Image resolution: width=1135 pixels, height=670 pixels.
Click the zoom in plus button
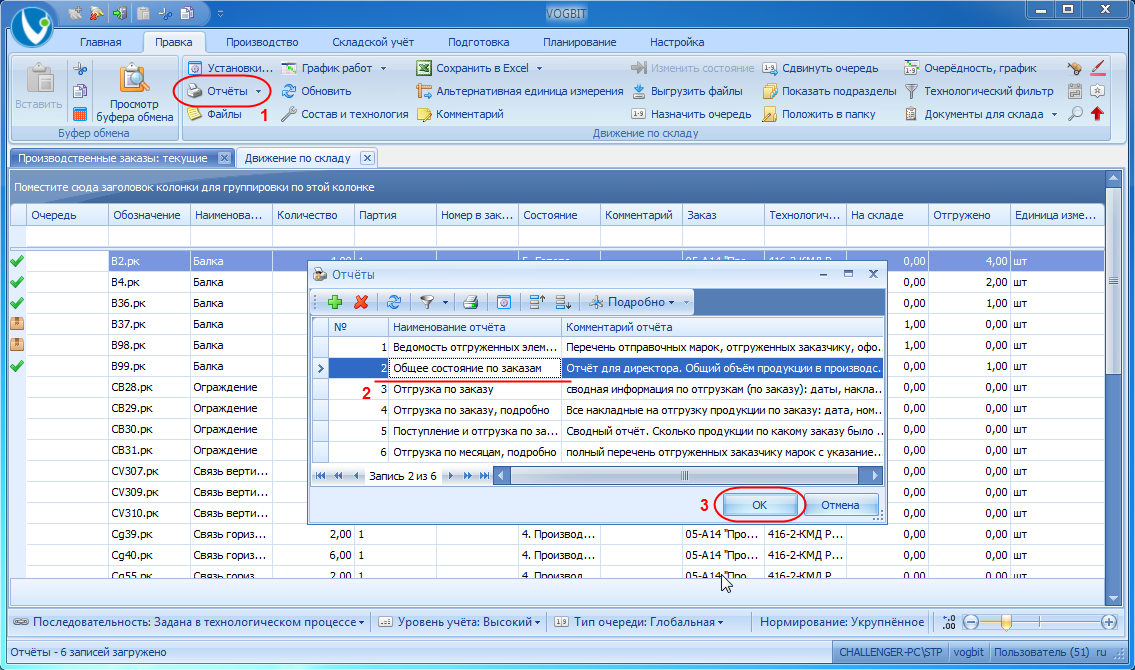(x=1108, y=622)
